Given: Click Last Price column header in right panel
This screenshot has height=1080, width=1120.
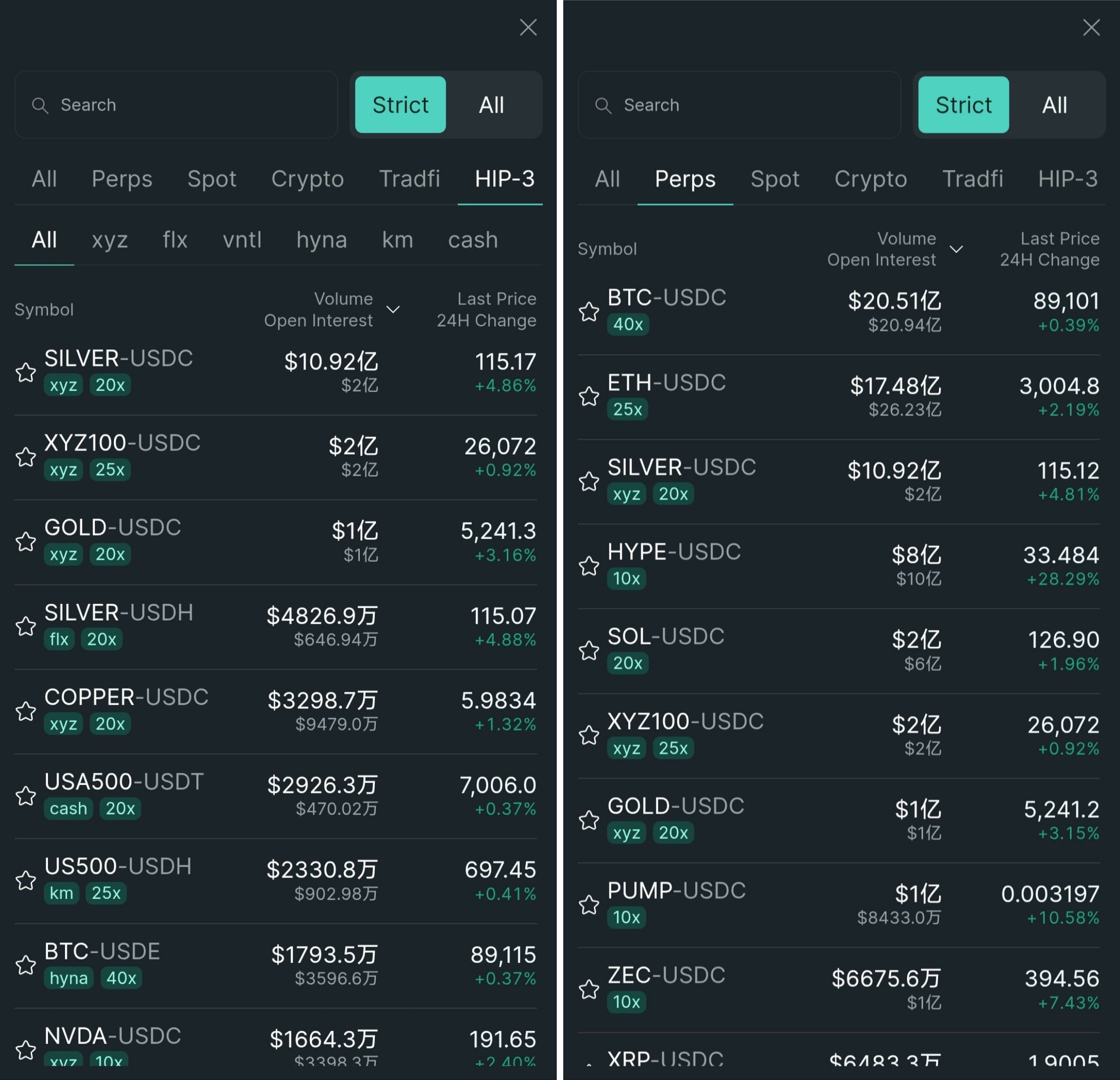Looking at the screenshot, I should click(x=1060, y=238).
